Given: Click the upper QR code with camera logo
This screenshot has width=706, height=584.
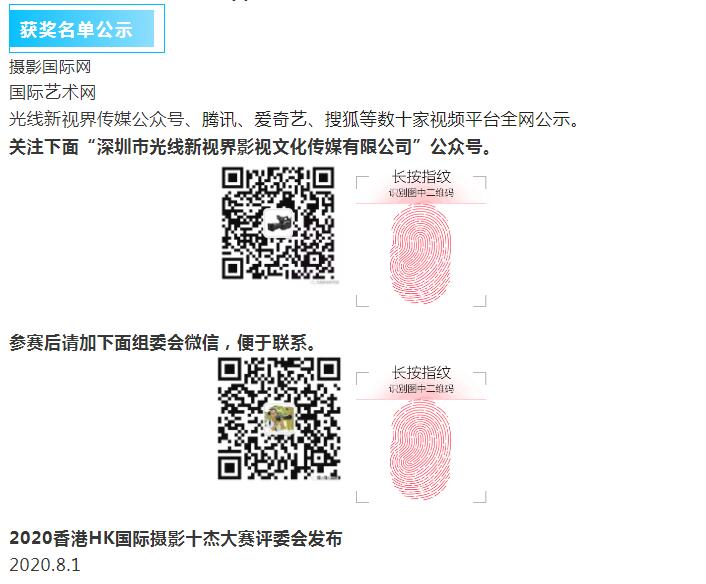Looking at the screenshot, I should pyautogui.click(x=278, y=224).
